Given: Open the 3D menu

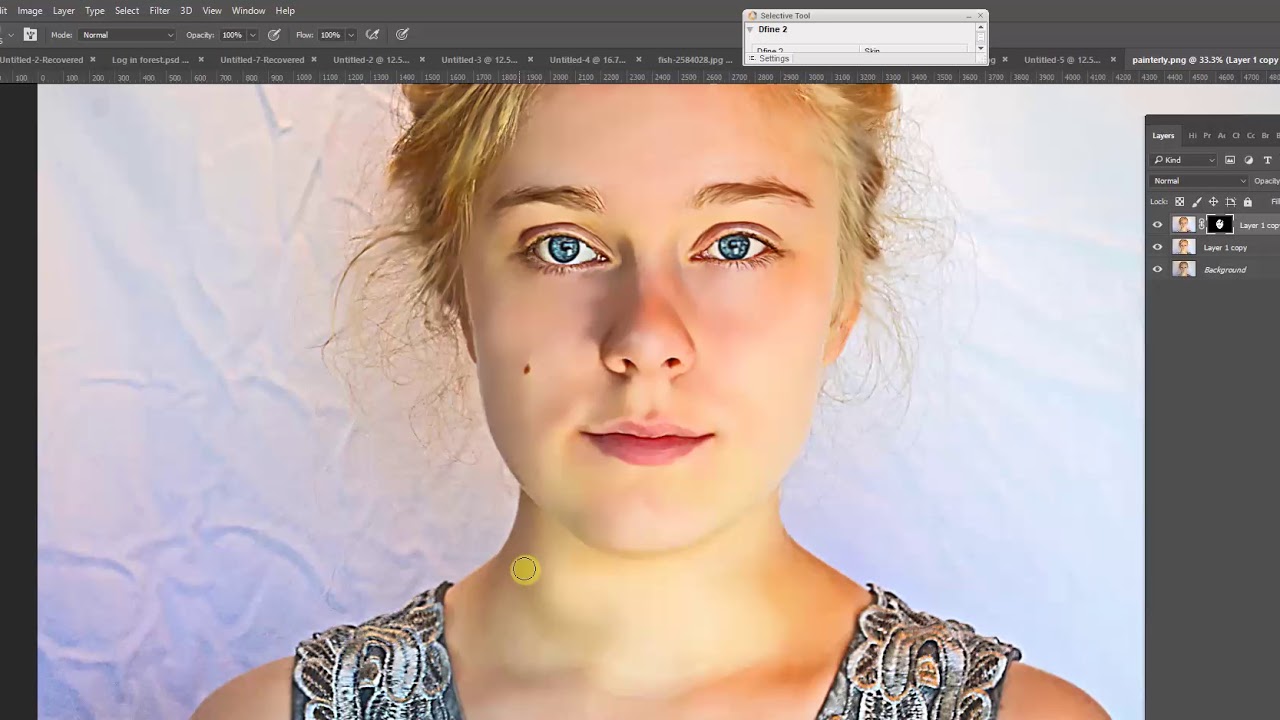Looking at the screenshot, I should pos(186,10).
